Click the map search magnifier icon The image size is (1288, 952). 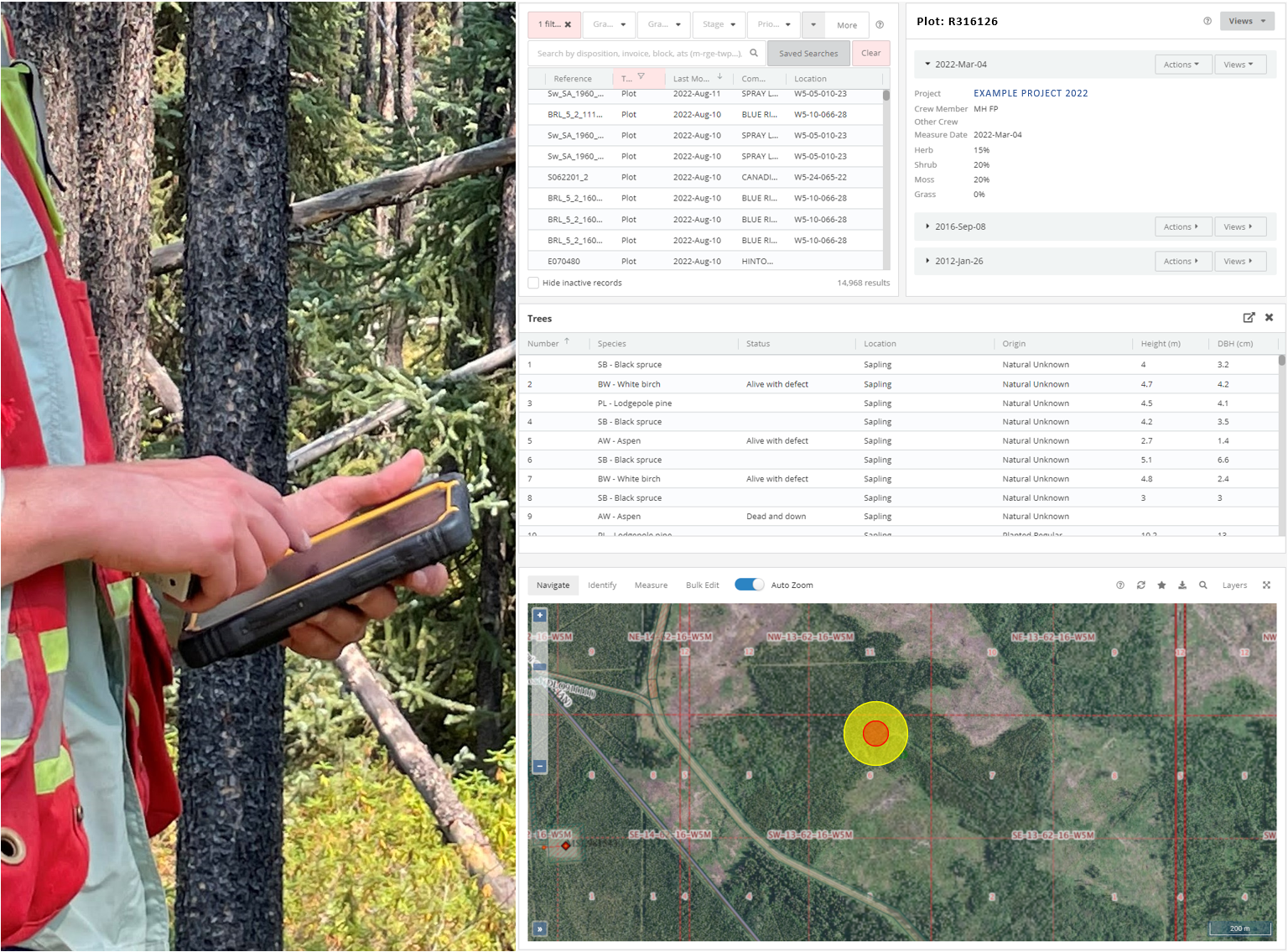click(x=1203, y=585)
